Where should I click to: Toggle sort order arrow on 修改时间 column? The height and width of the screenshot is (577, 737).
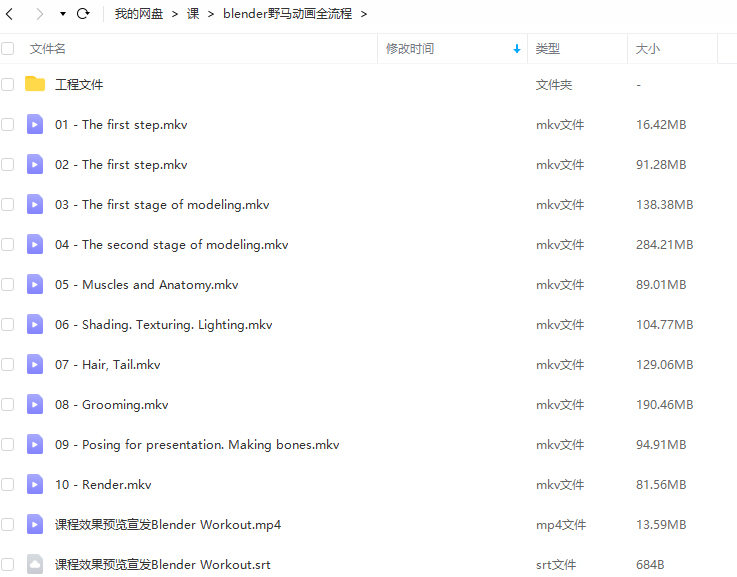(517, 49)
